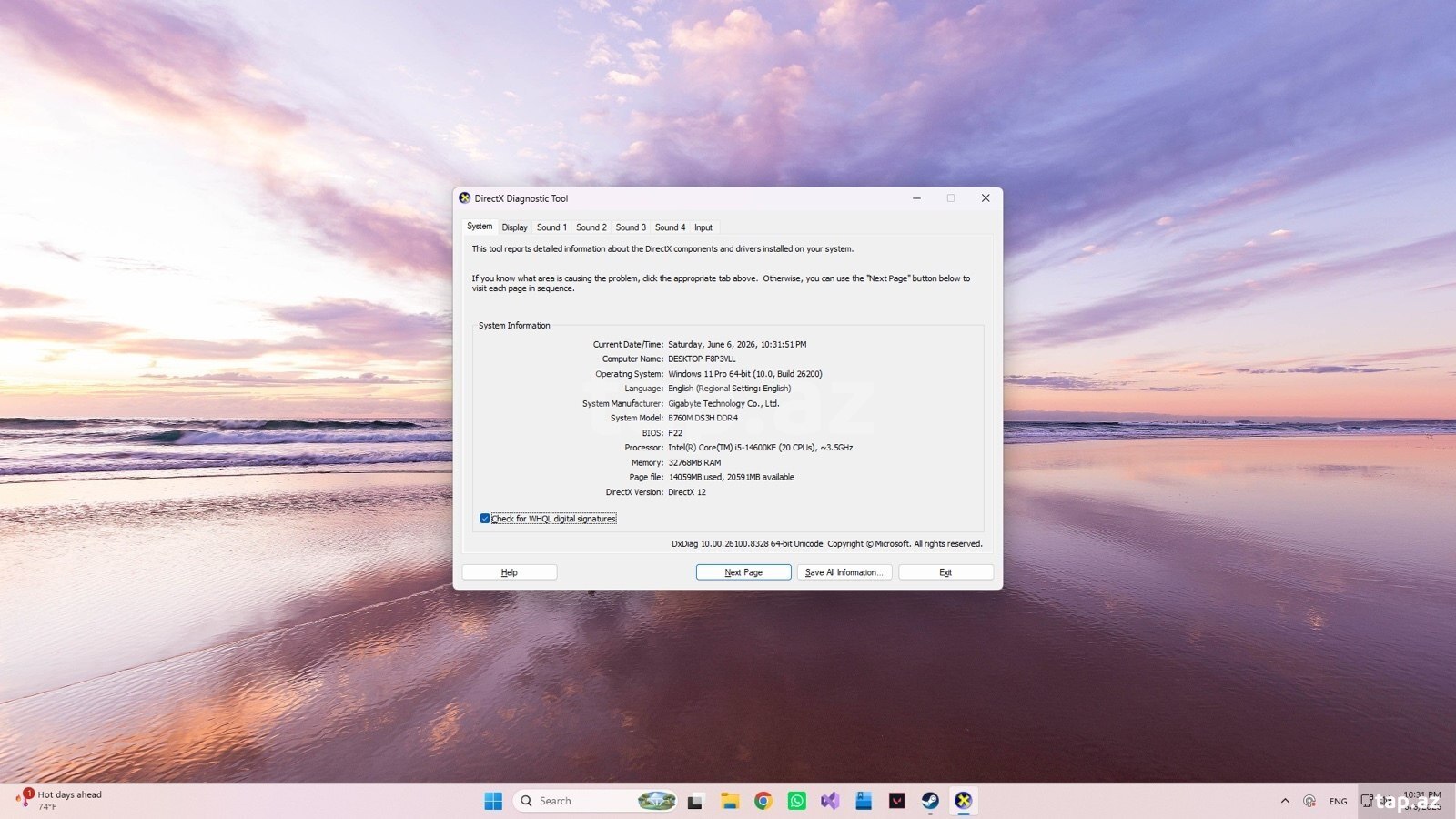The image size is (1456, 819).
Task: Click the computer name DESKTOP-F8P3VLL
Action: click(702, 359)
